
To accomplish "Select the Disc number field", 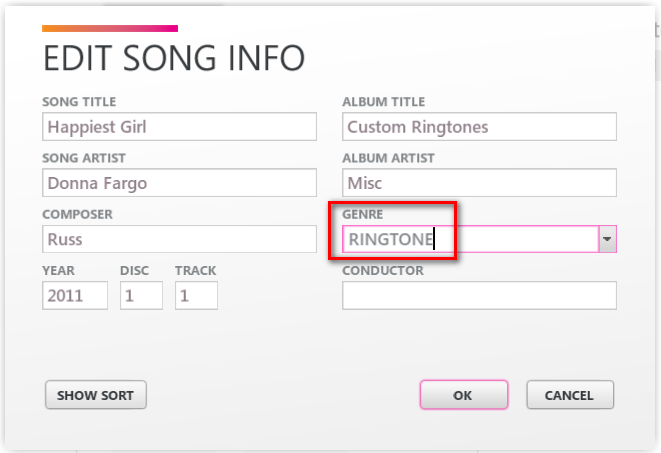I will click(x=141, y=296).
